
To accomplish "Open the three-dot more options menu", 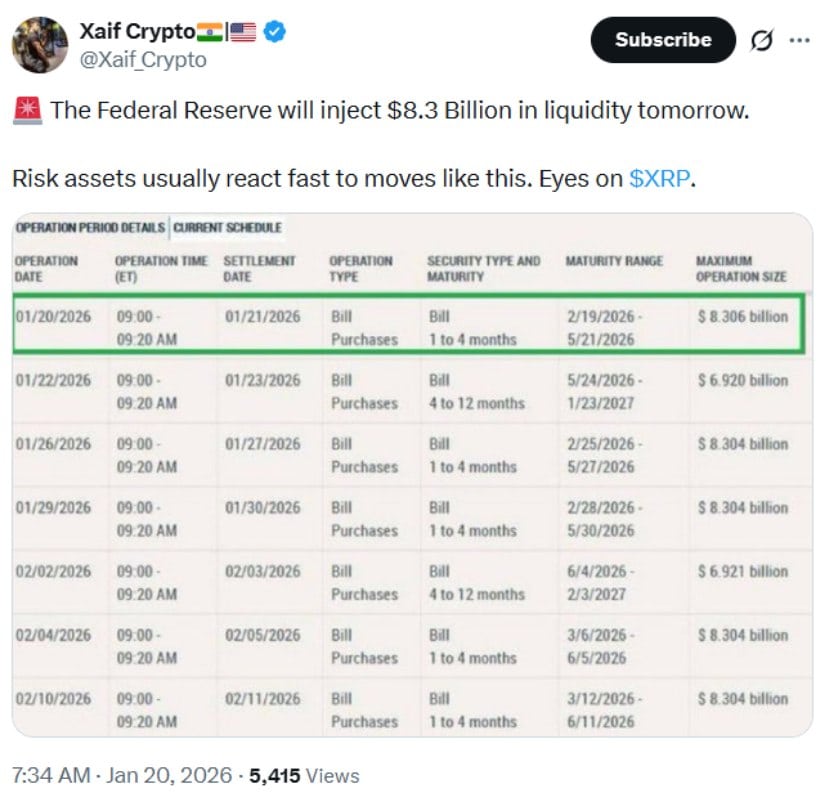I will click(801, 41).
